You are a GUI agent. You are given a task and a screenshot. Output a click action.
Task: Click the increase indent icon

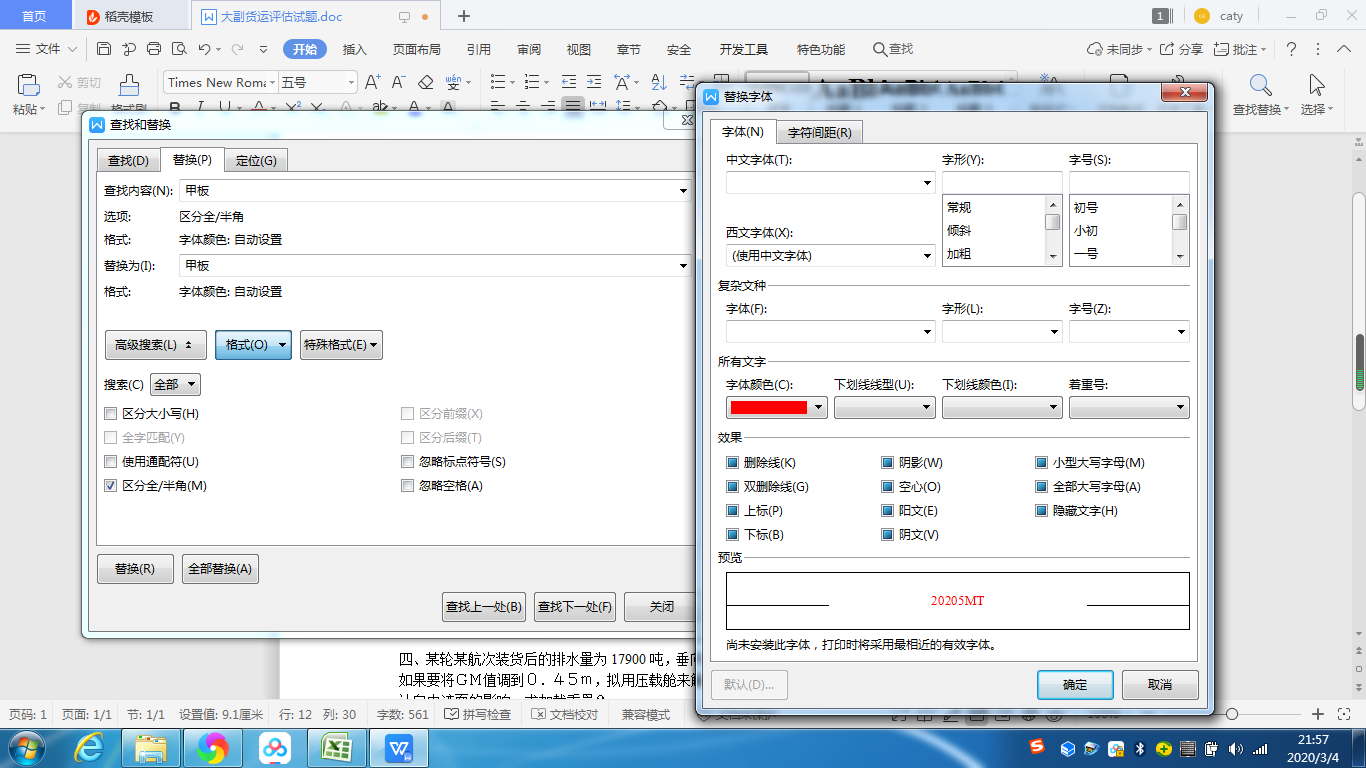(595, 82)
